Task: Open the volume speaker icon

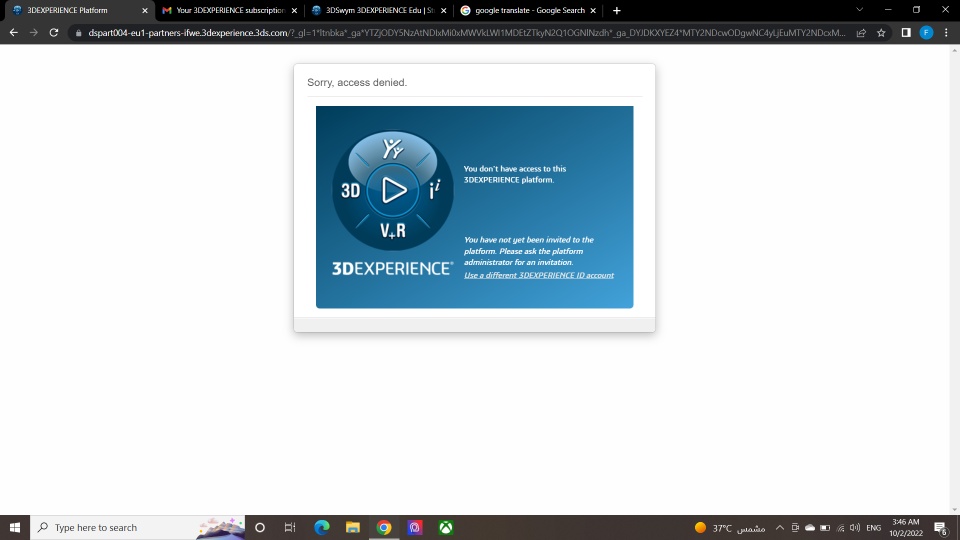Action: [x=855, y=528]
